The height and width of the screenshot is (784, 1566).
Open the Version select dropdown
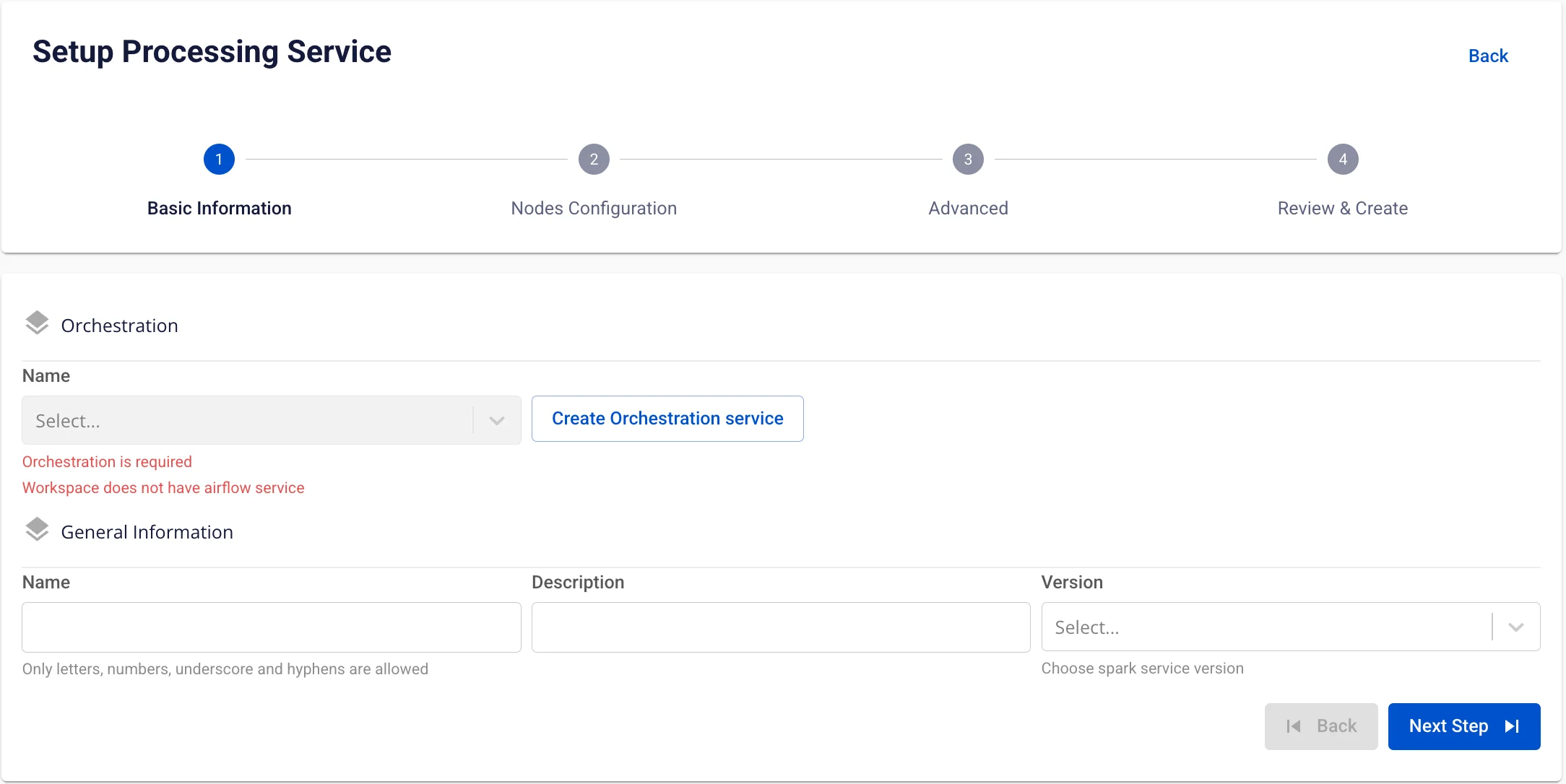click(1291, 627)
